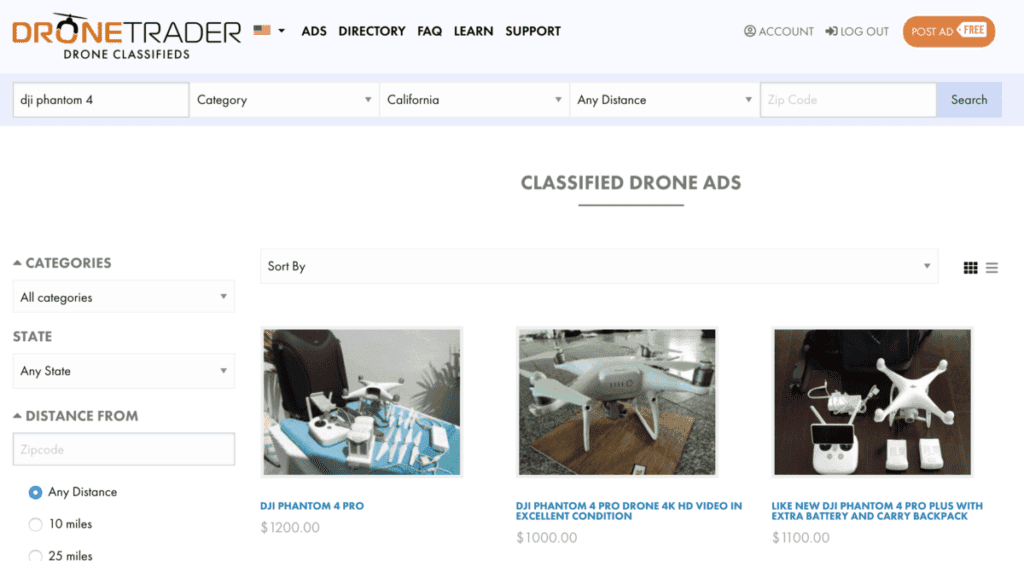Viewport: 1024px width, 561px height.
Task: Open the SUPPORT page
Action: coord(533,31)
